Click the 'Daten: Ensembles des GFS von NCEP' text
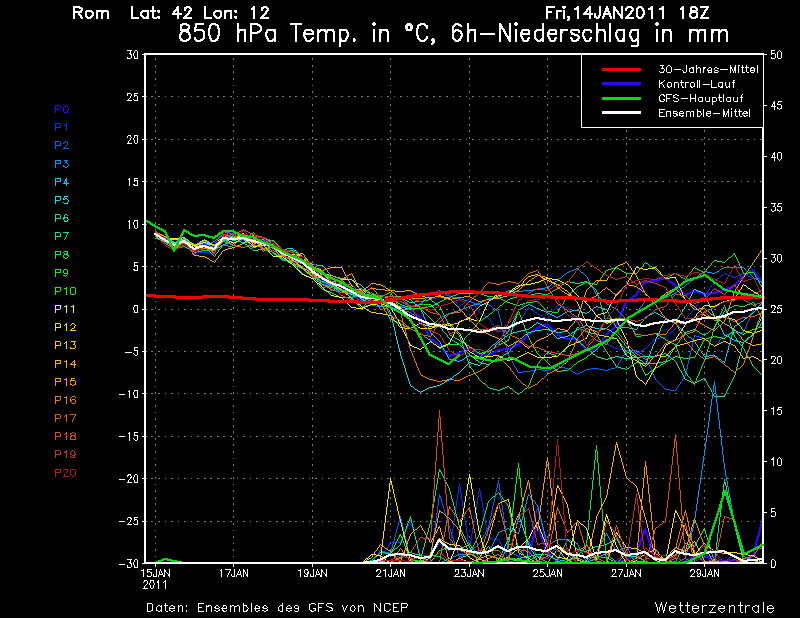Screen dimensions: 800x618 click(x=277, y=607)
